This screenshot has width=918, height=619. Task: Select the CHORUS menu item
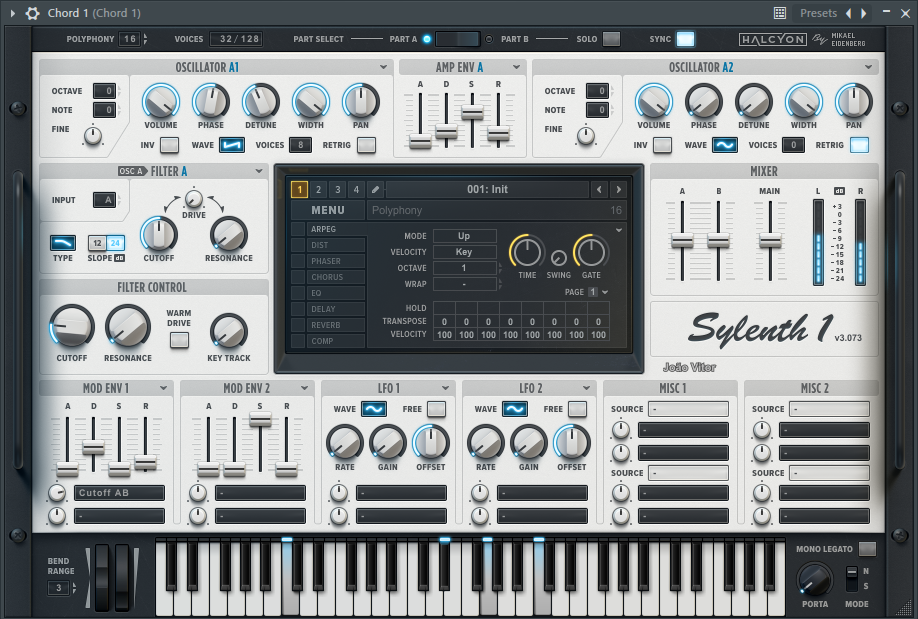coord(337,277)
